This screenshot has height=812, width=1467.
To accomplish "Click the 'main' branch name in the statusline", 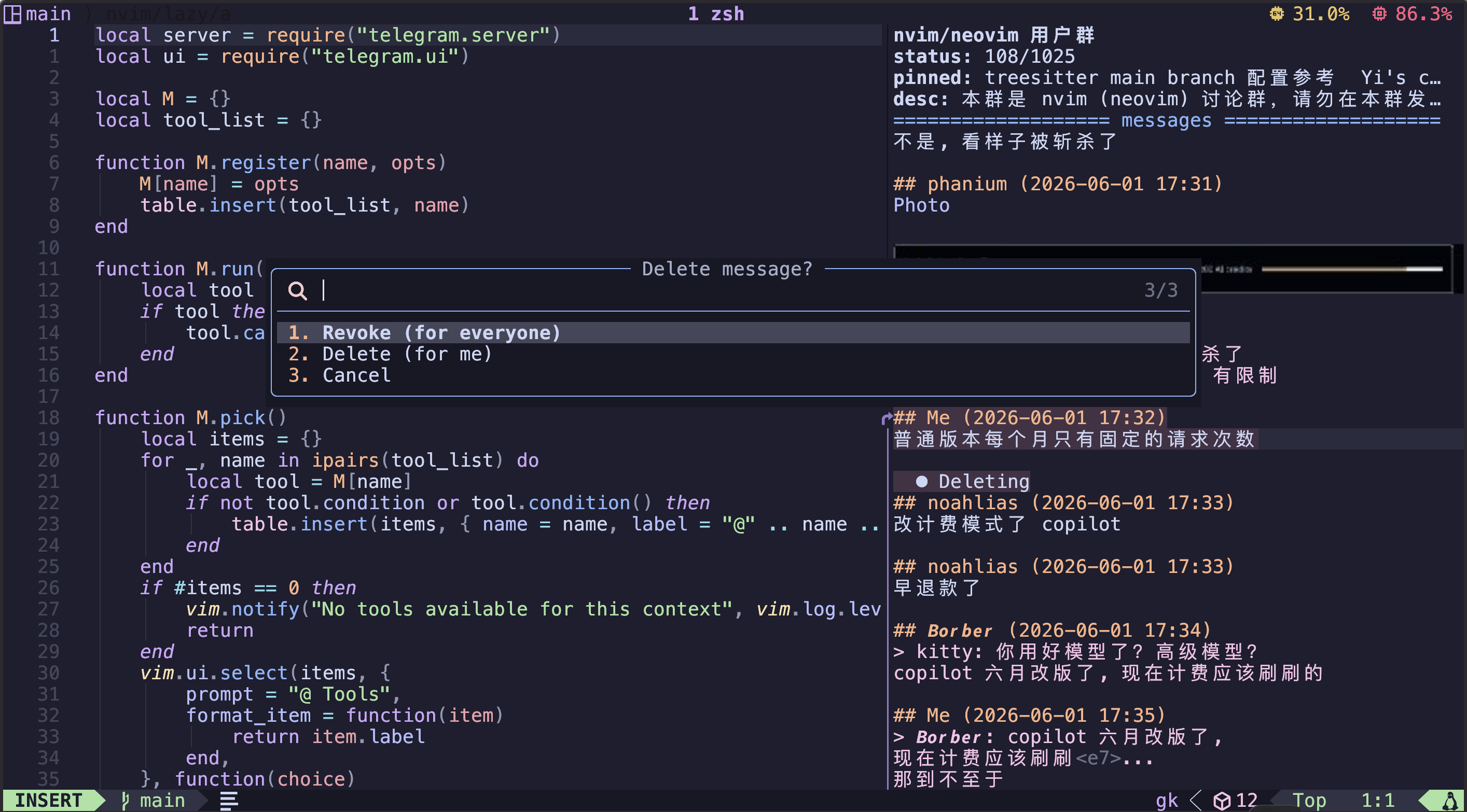I will 162,800.
